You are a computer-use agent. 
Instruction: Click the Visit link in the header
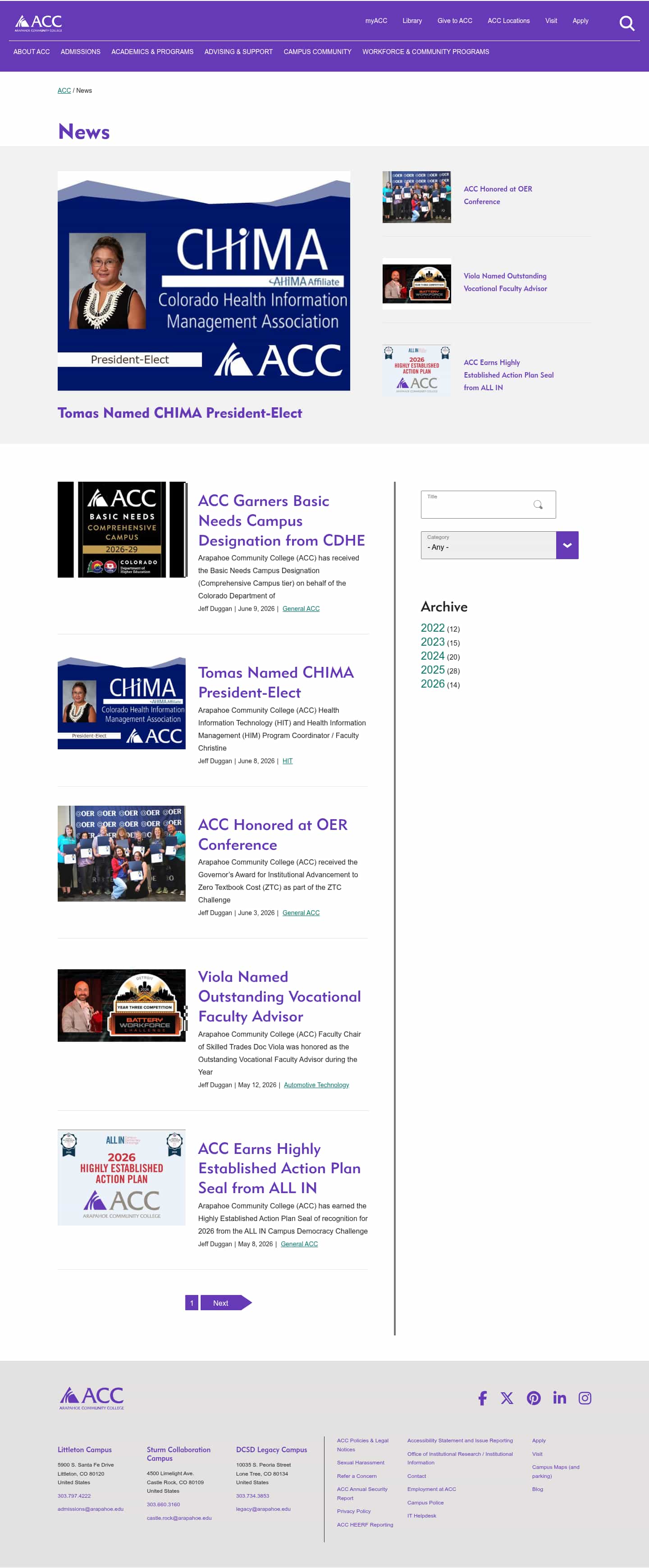click(x=551, y=21)
